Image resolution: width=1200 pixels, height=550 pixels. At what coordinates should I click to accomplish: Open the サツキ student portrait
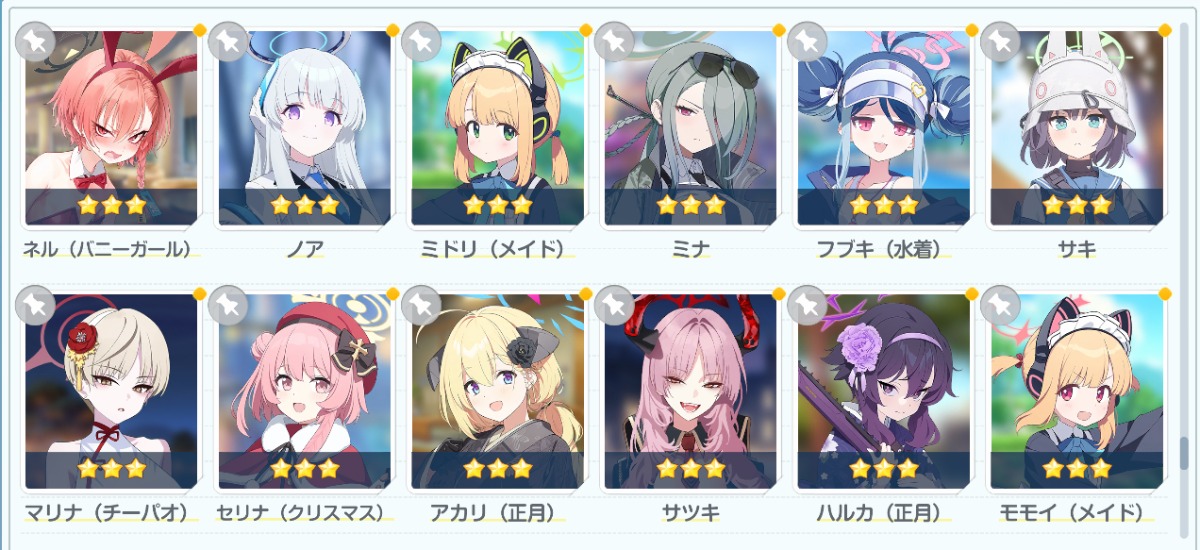point(691,391)
